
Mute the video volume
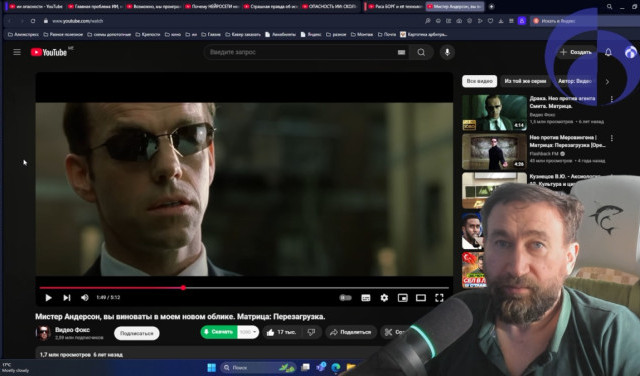coord(84,298)
